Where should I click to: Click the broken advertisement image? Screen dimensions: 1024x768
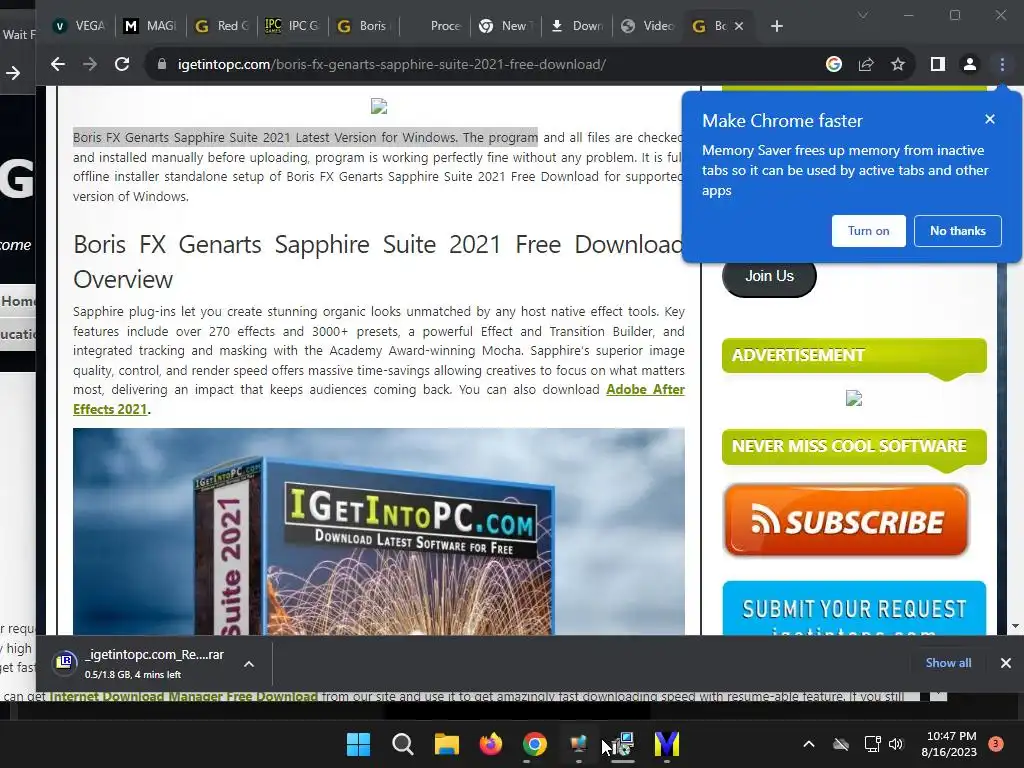[x=854, y=398]
